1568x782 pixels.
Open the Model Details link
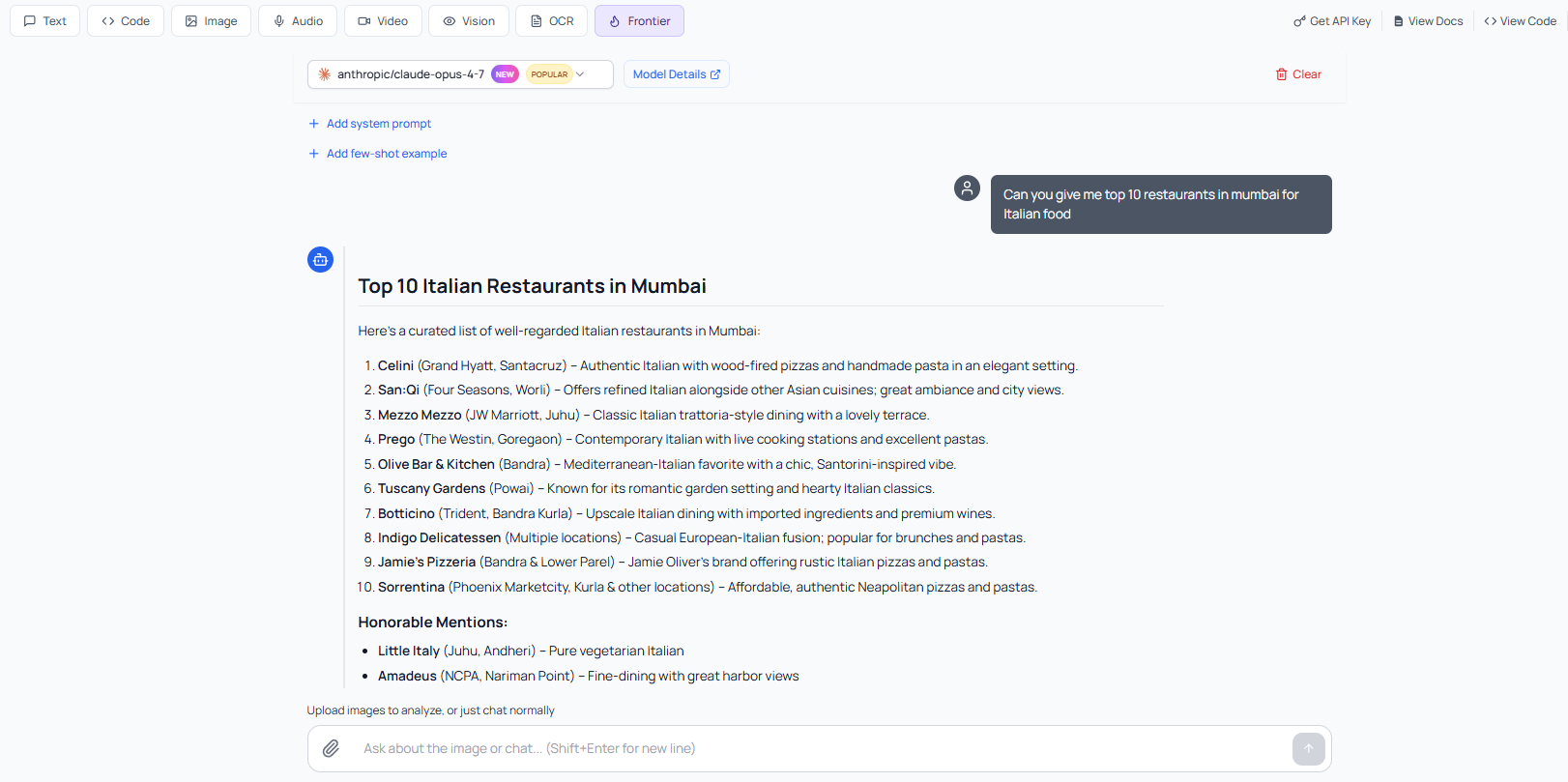tap(676, 74)
